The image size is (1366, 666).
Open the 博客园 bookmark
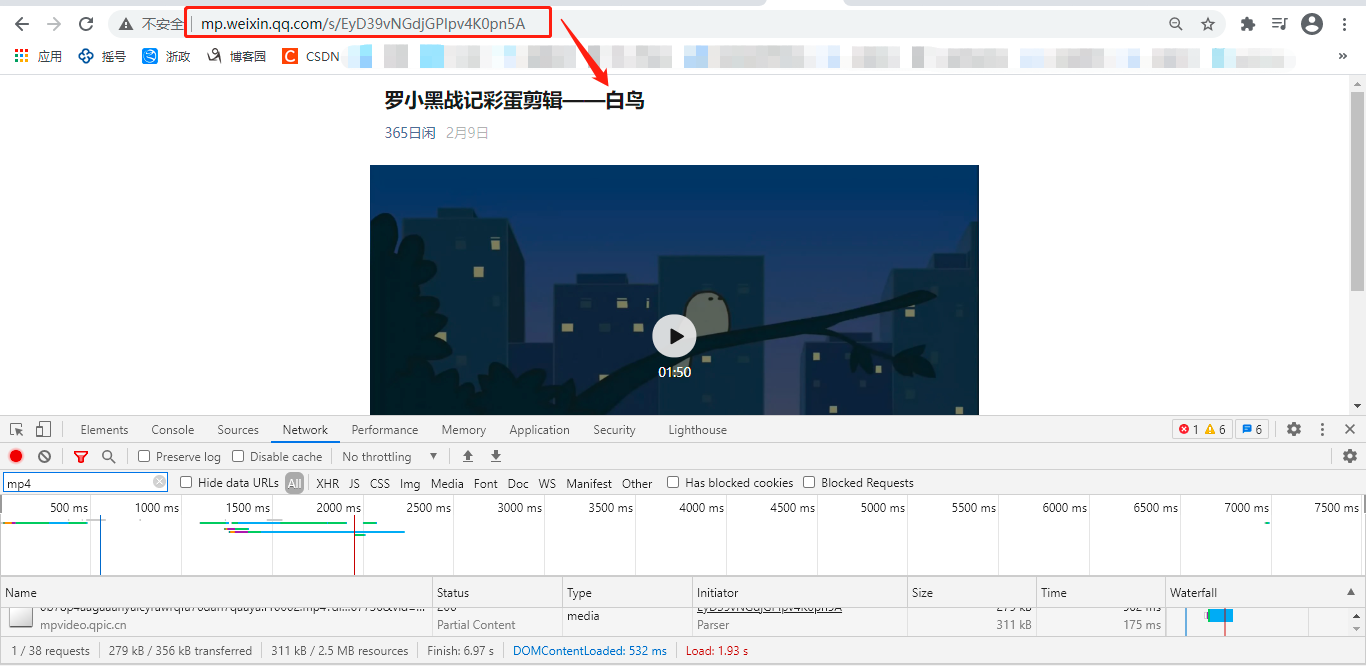[x=236, y=56]
